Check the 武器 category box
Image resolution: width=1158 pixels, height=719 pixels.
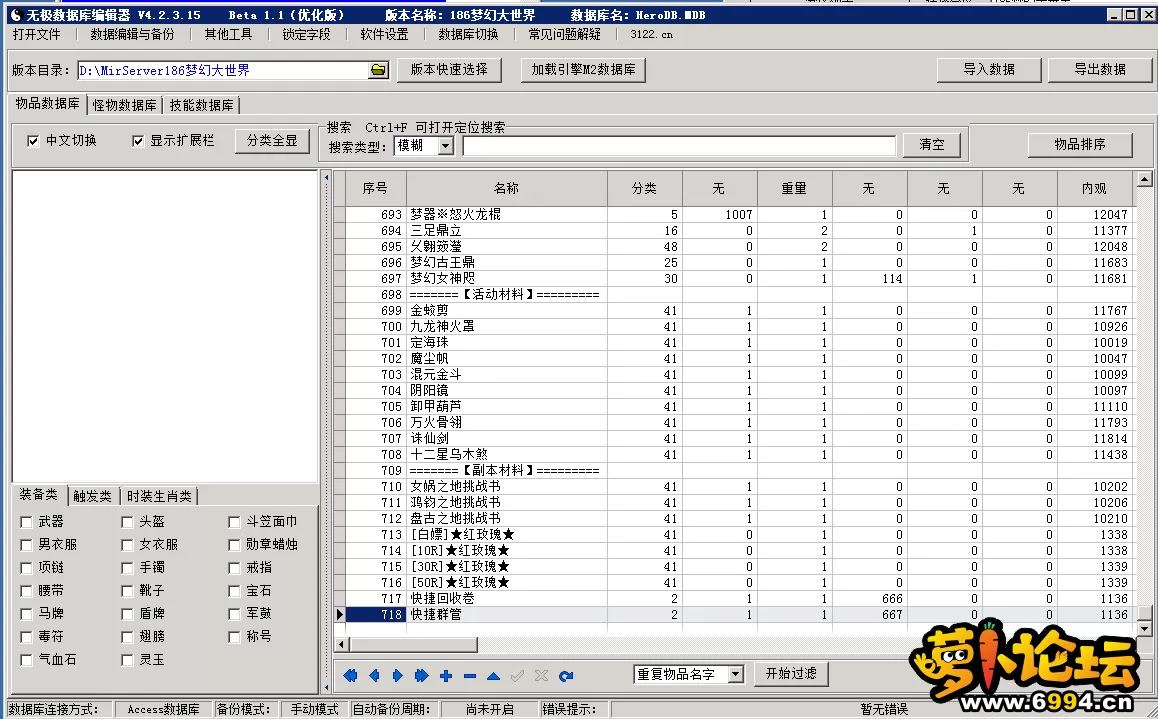tap(26, 522)
